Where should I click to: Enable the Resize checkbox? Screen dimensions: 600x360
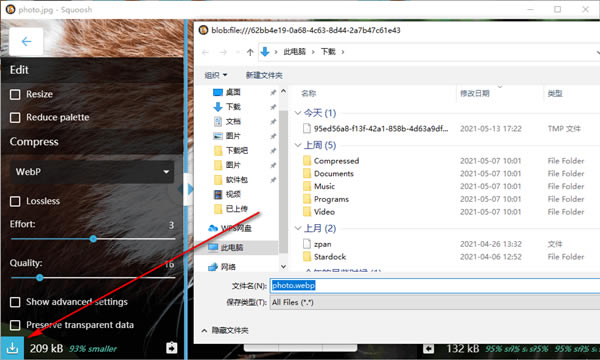tap(15, 94)
